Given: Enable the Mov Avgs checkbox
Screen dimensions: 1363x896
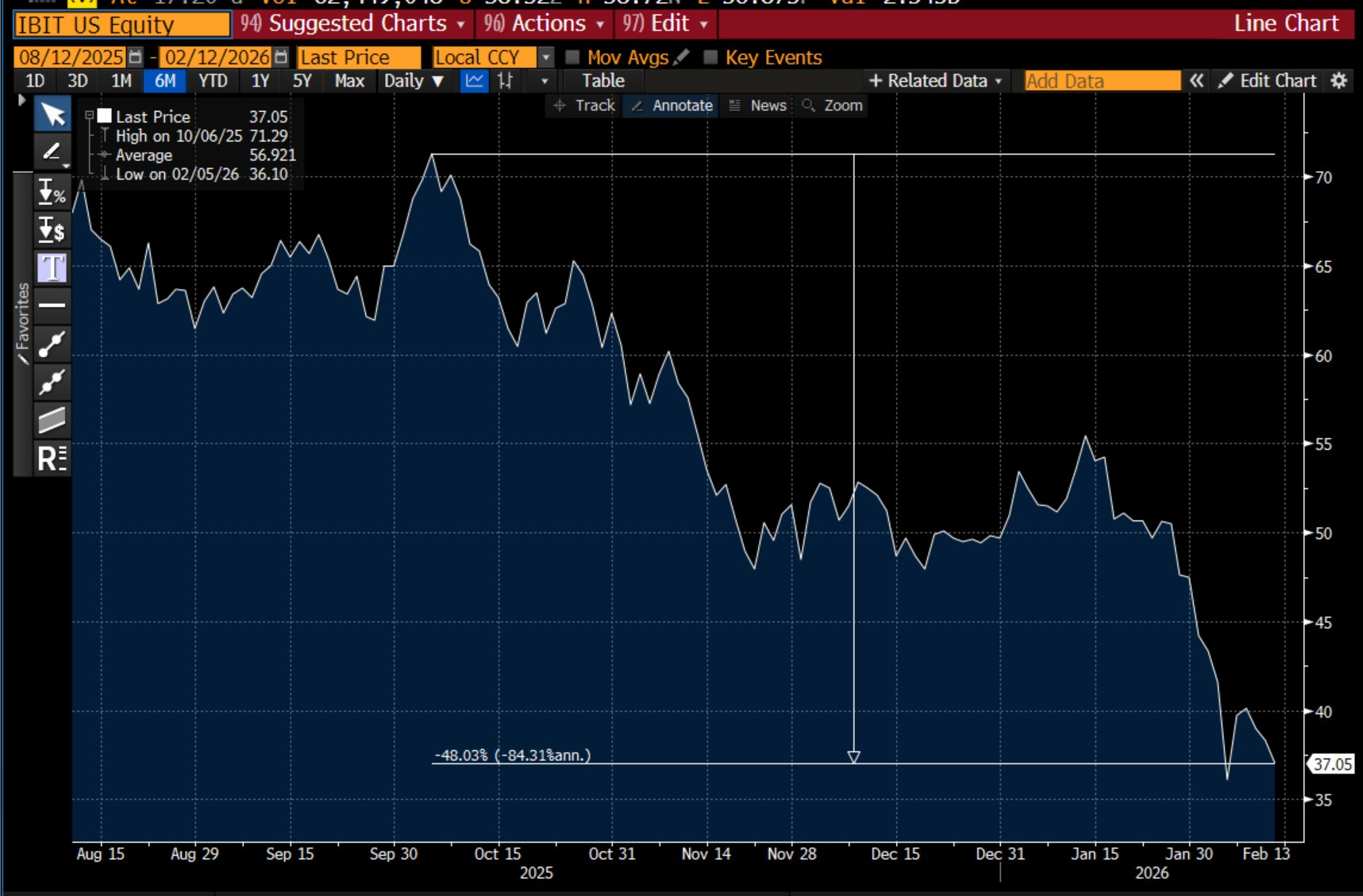Looking at the screenshot, I should pos(572,57).
